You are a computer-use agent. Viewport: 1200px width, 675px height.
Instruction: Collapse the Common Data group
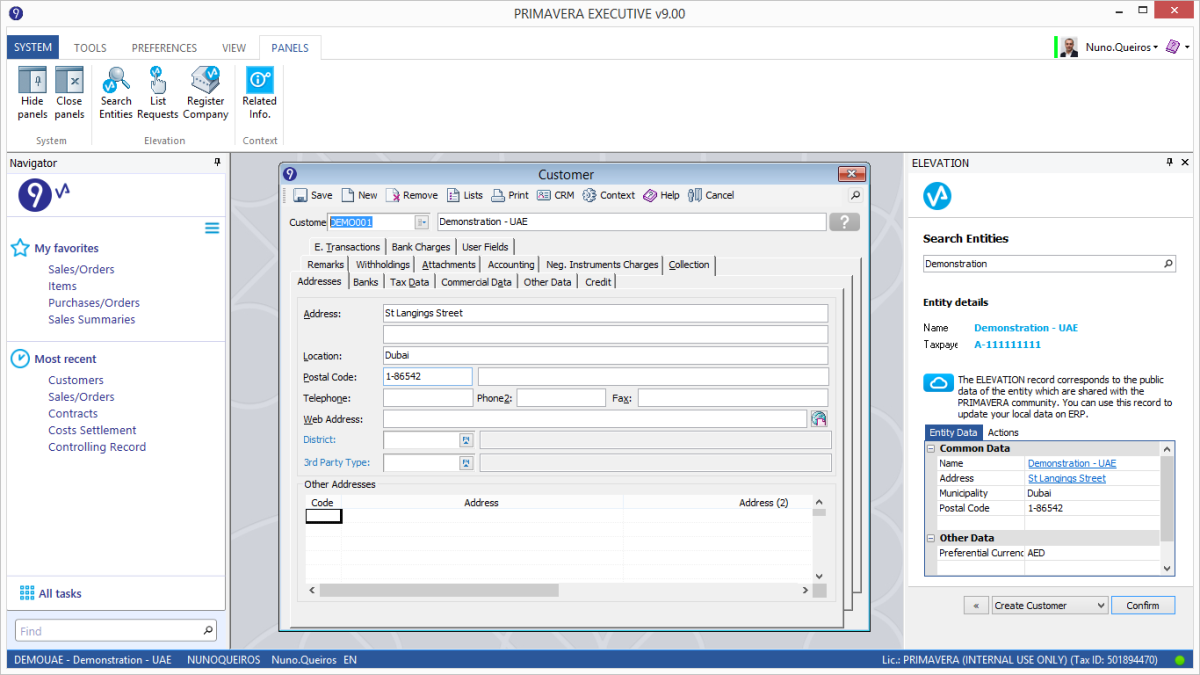(932, 449)
